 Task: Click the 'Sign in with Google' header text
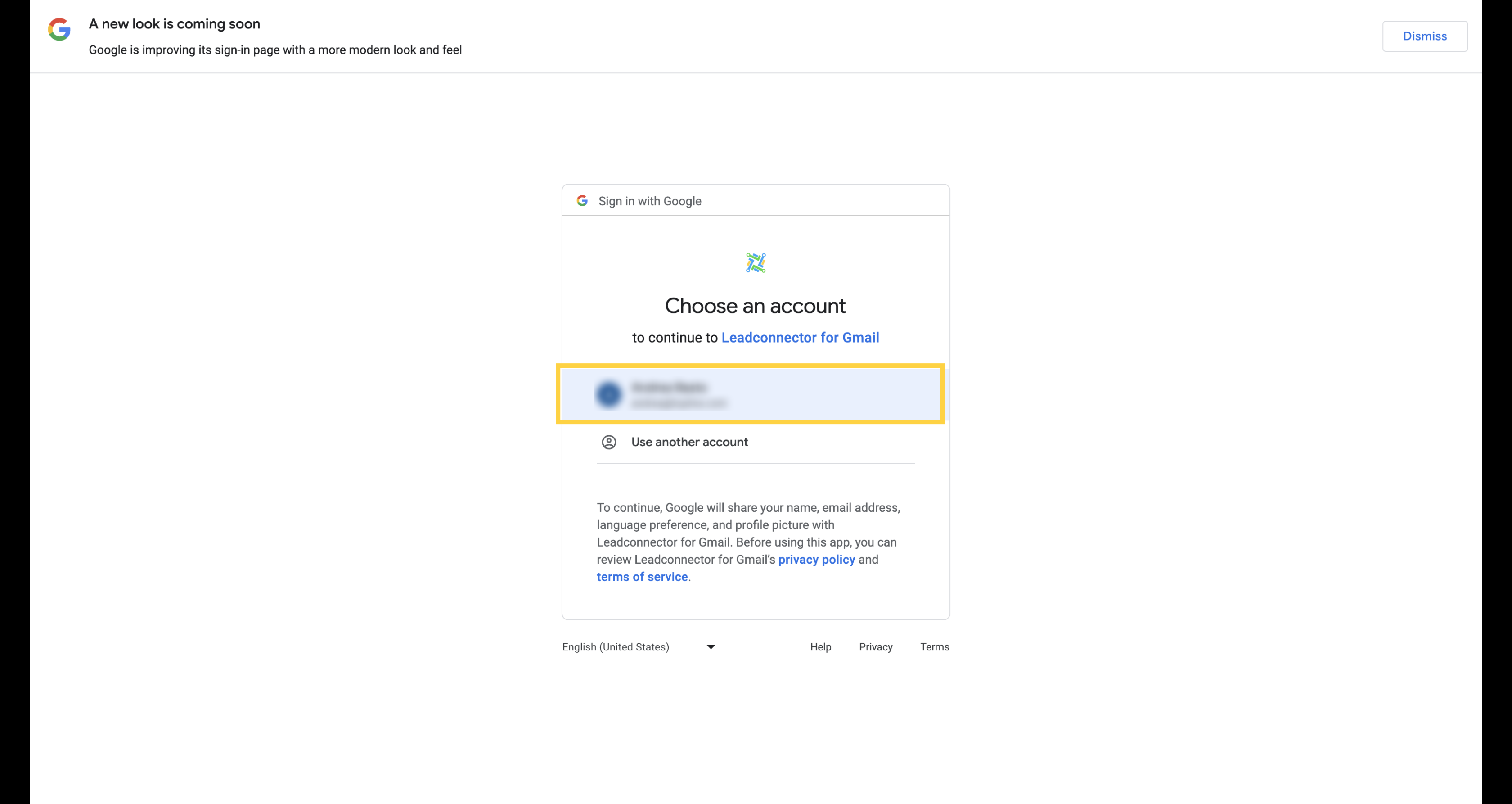pos(650,201)
